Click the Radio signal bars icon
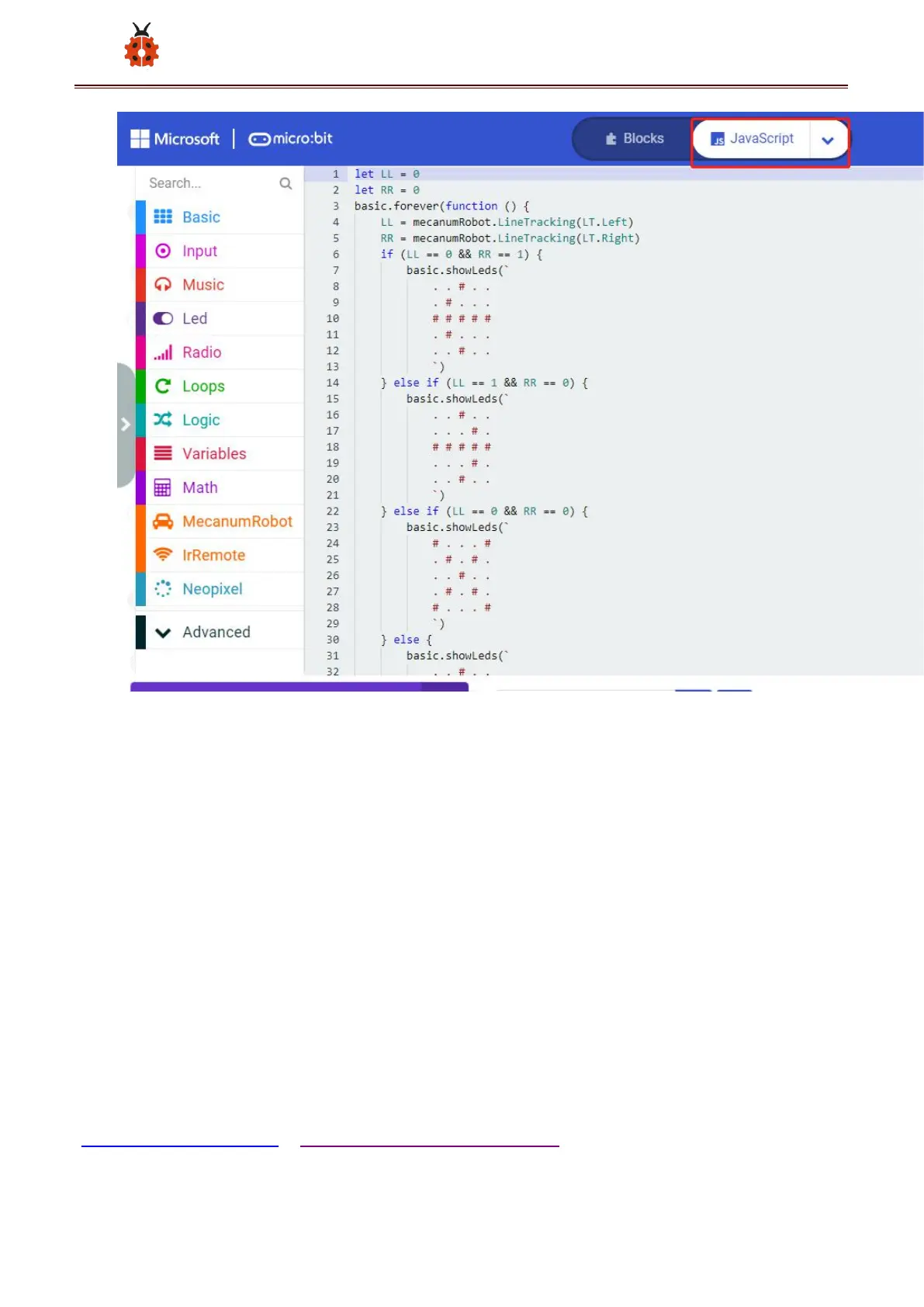Viewport: 924px width, 1307px height. tap(163, 352)
